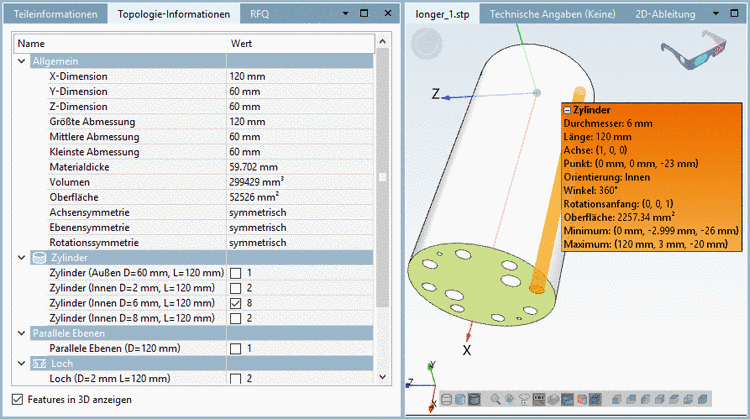Collapse the Zylinder tooltip in 3D view
Screen dimensions: 750x419
(x=566, y=111)
